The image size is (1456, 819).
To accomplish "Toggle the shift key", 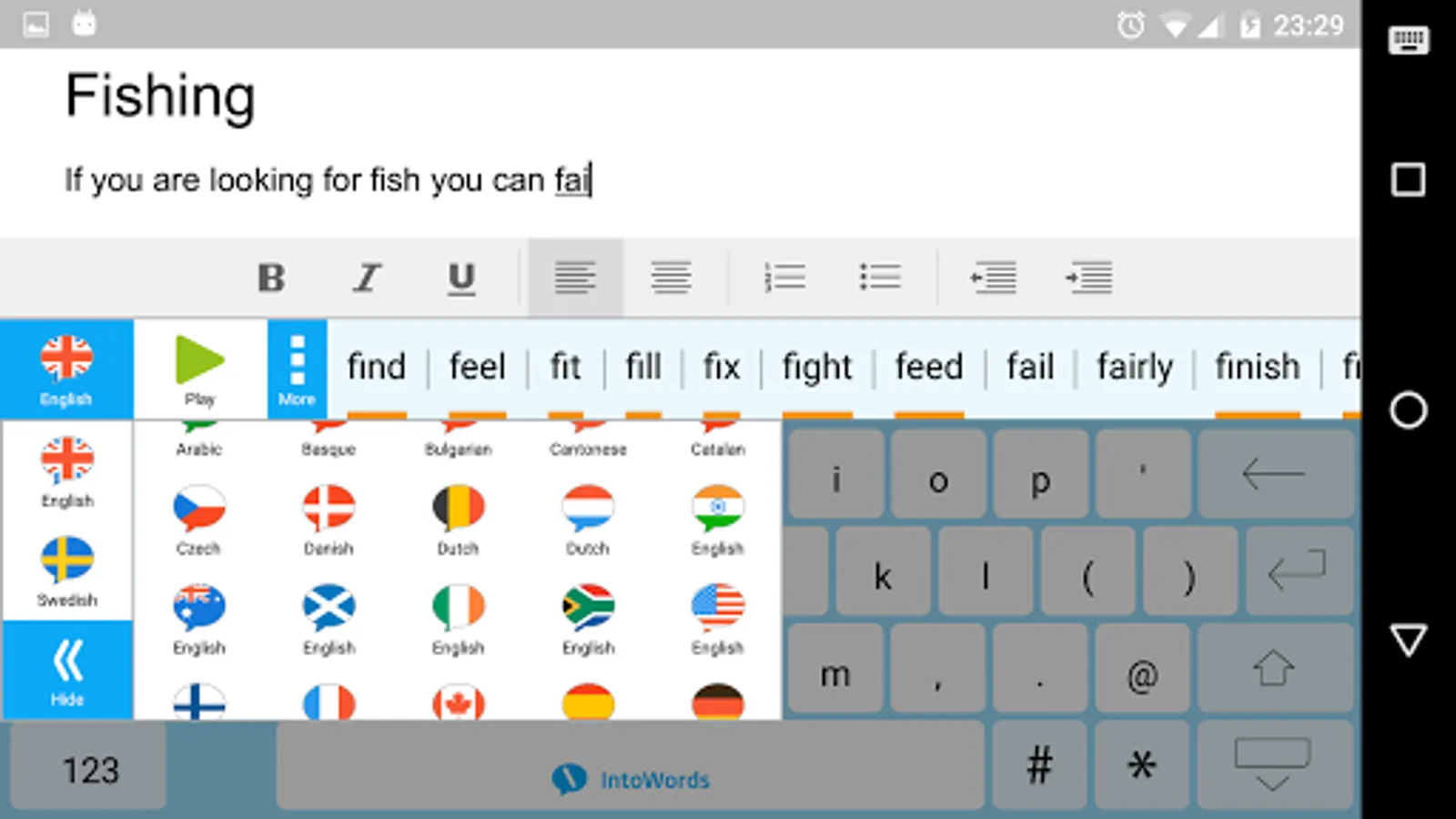I will 1276,669.
